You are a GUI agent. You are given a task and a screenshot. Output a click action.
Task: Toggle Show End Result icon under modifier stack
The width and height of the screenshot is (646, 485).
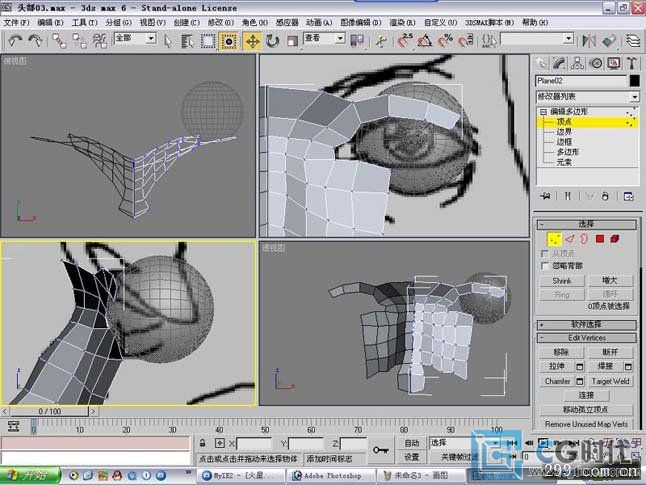click(568, 196)
